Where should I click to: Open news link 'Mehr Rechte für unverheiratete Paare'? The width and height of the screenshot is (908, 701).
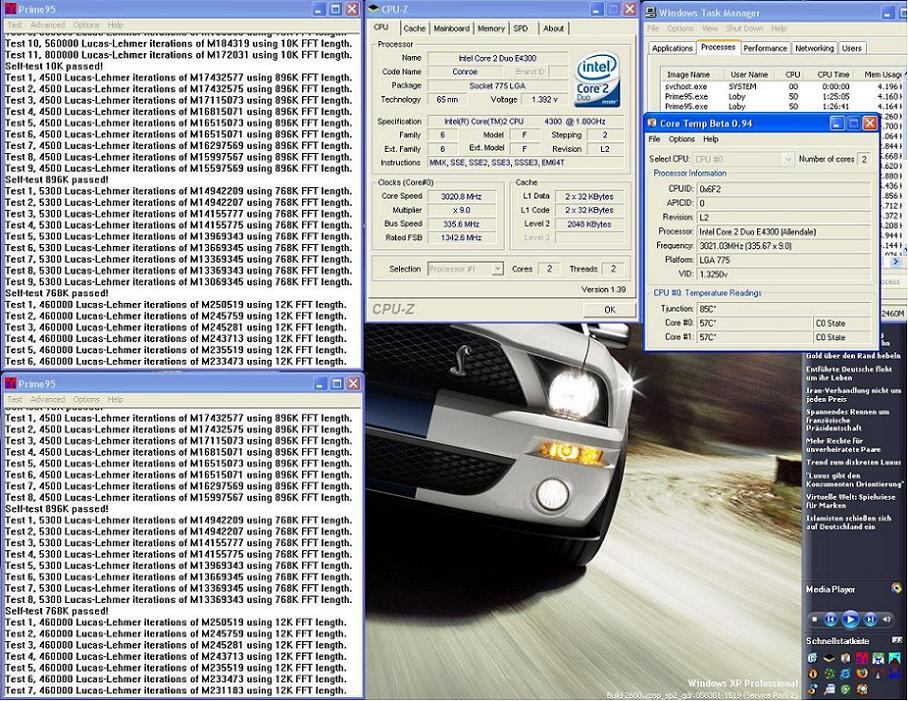coord(843,445)
